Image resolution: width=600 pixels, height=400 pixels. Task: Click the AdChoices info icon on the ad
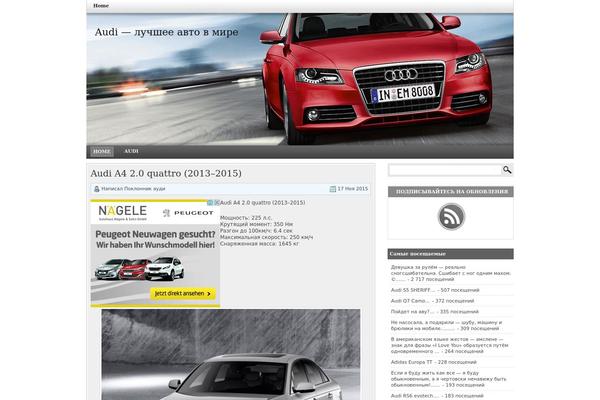(210, 202)
